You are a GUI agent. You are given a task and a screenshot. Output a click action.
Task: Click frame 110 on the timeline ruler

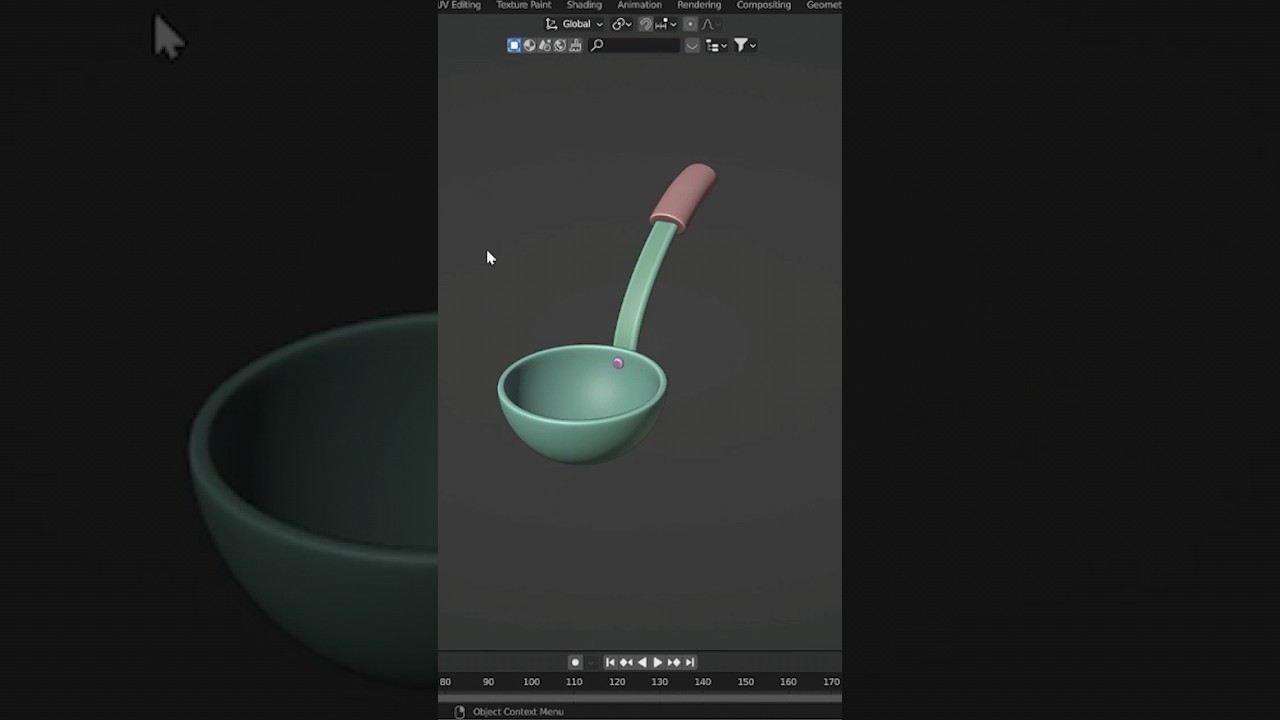574,682
